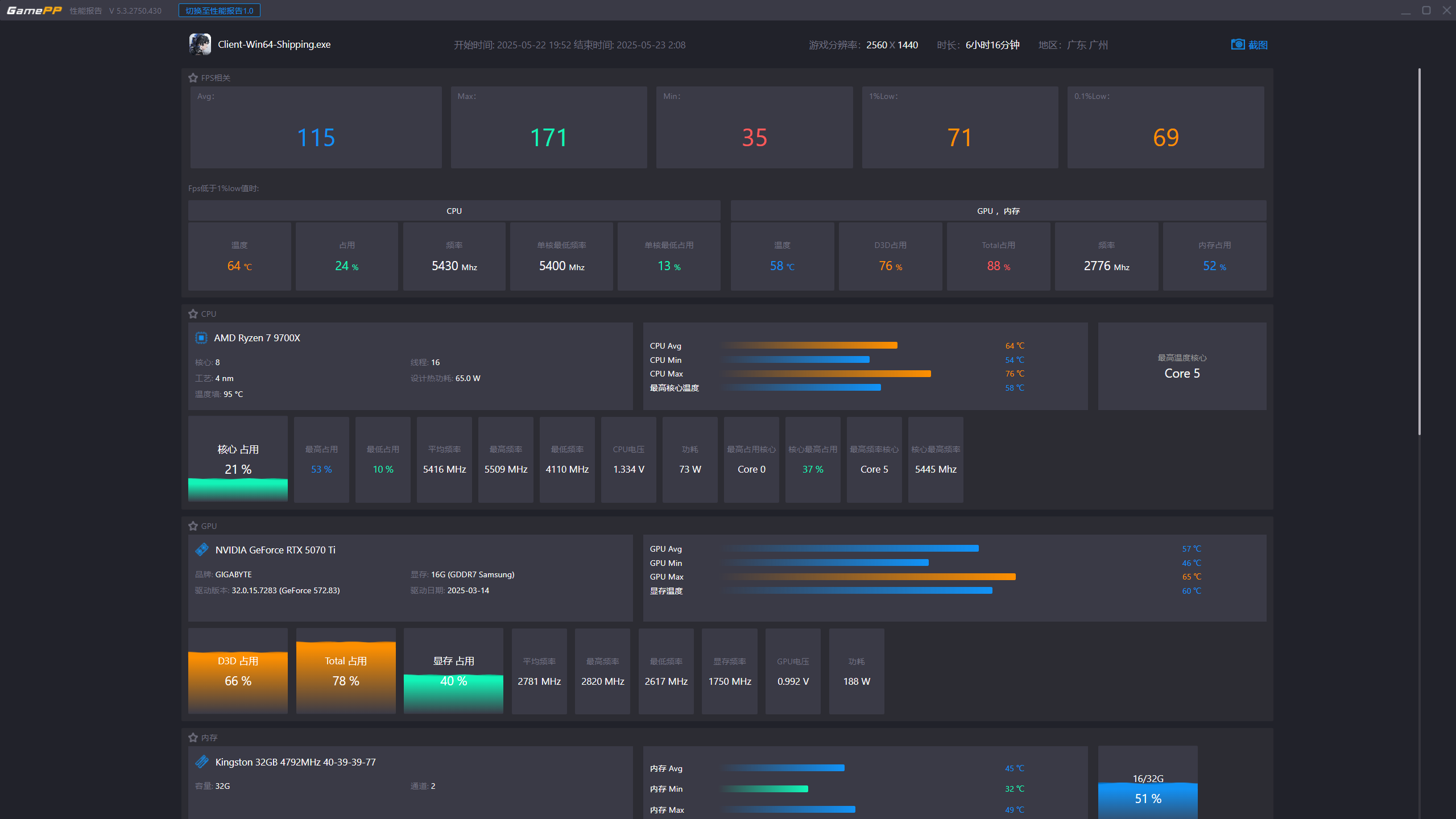Toggle the star icon beside GPU section
This screenshot has height=819, width=1456.
[193, 526]
